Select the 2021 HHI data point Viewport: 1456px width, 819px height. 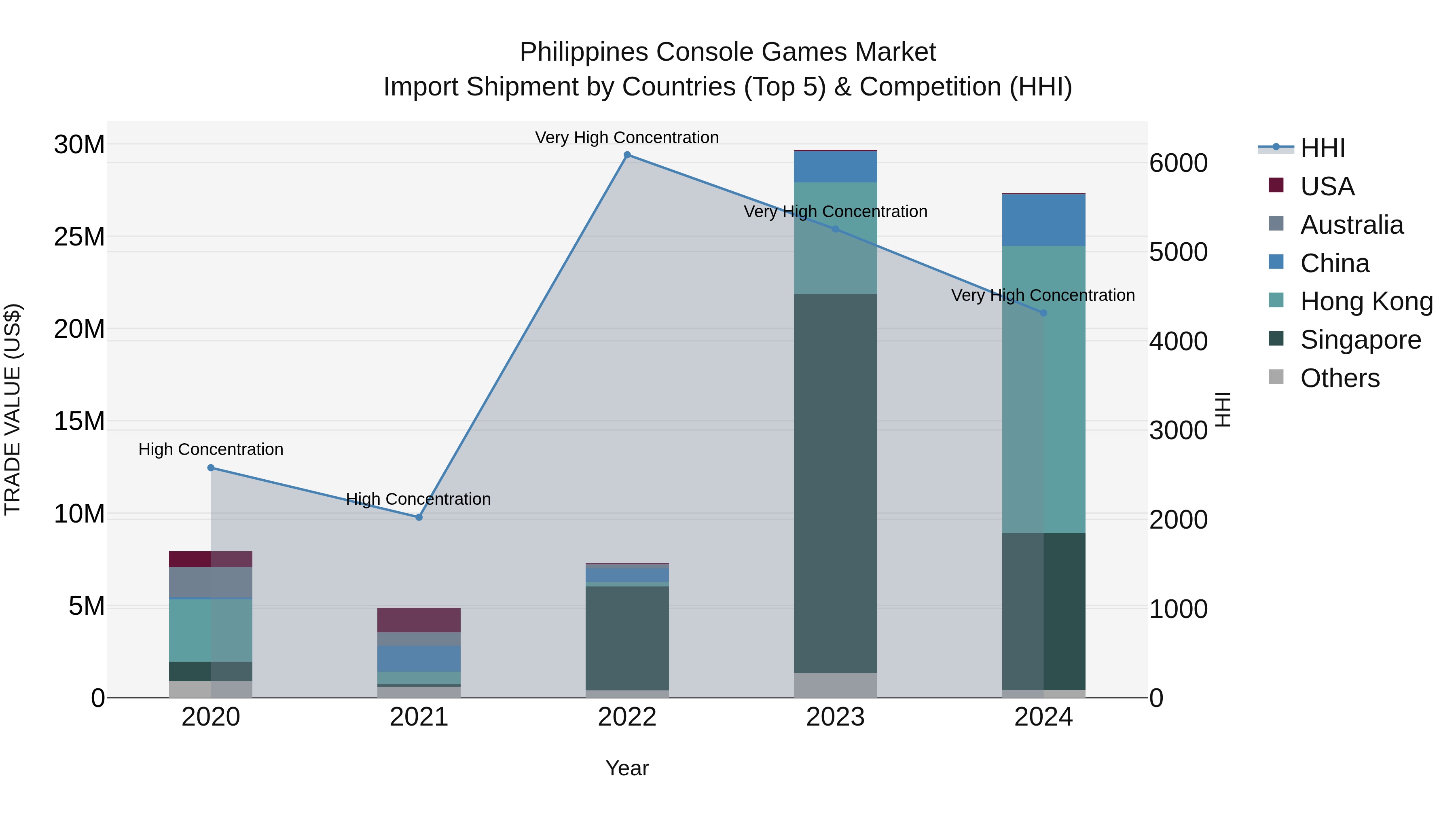pyautogui.click(x=419, y=517)
